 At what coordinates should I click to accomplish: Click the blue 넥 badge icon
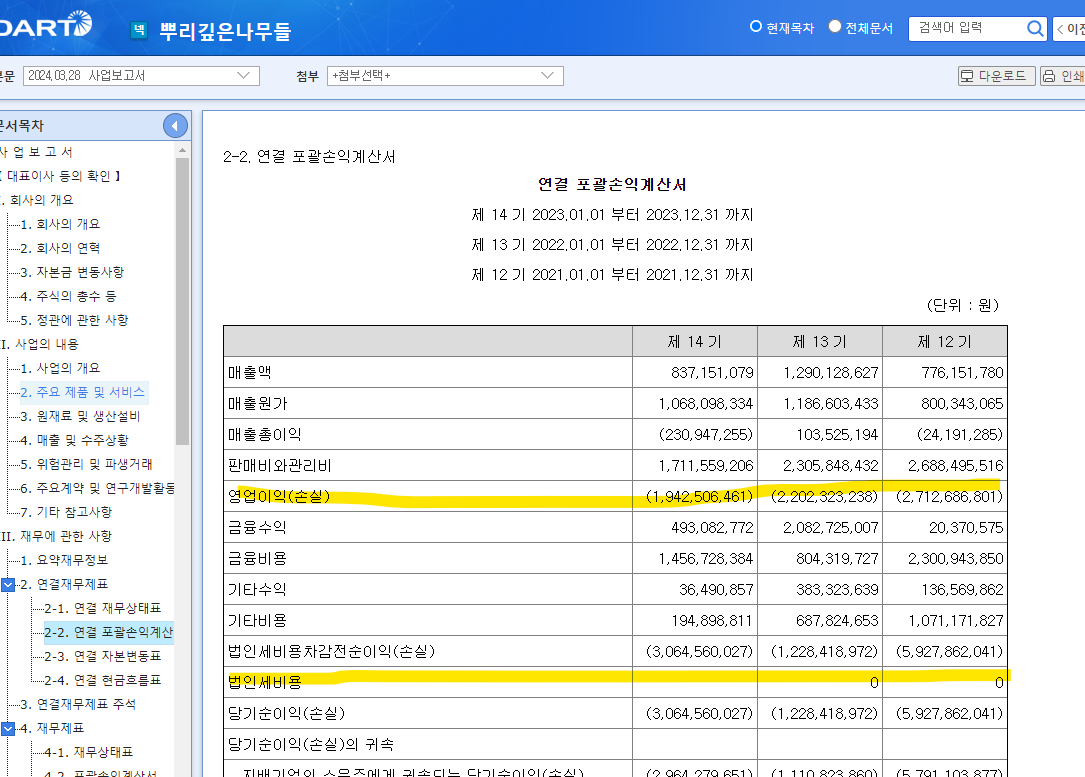(x=139, y=30)
